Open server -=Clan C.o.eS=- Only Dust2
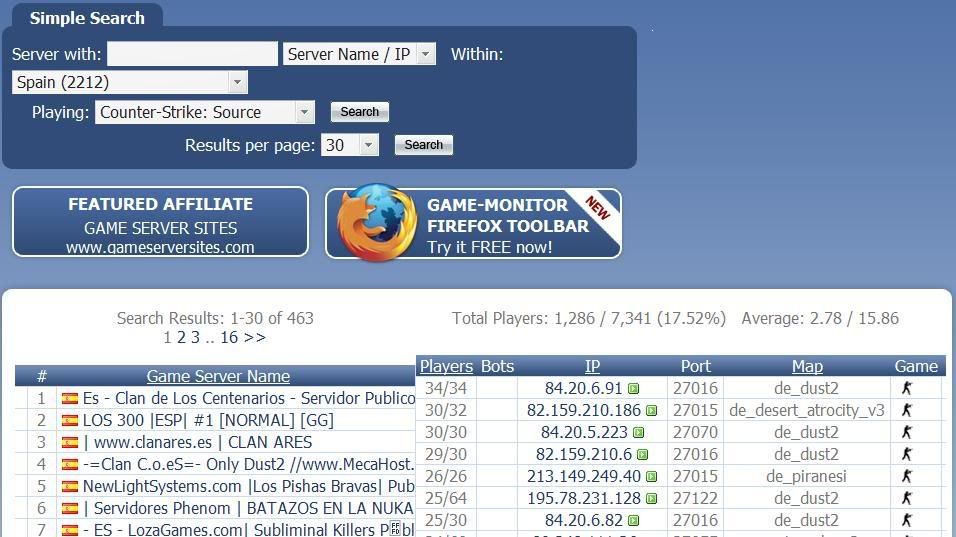956x537 pixels. [249, 464]
